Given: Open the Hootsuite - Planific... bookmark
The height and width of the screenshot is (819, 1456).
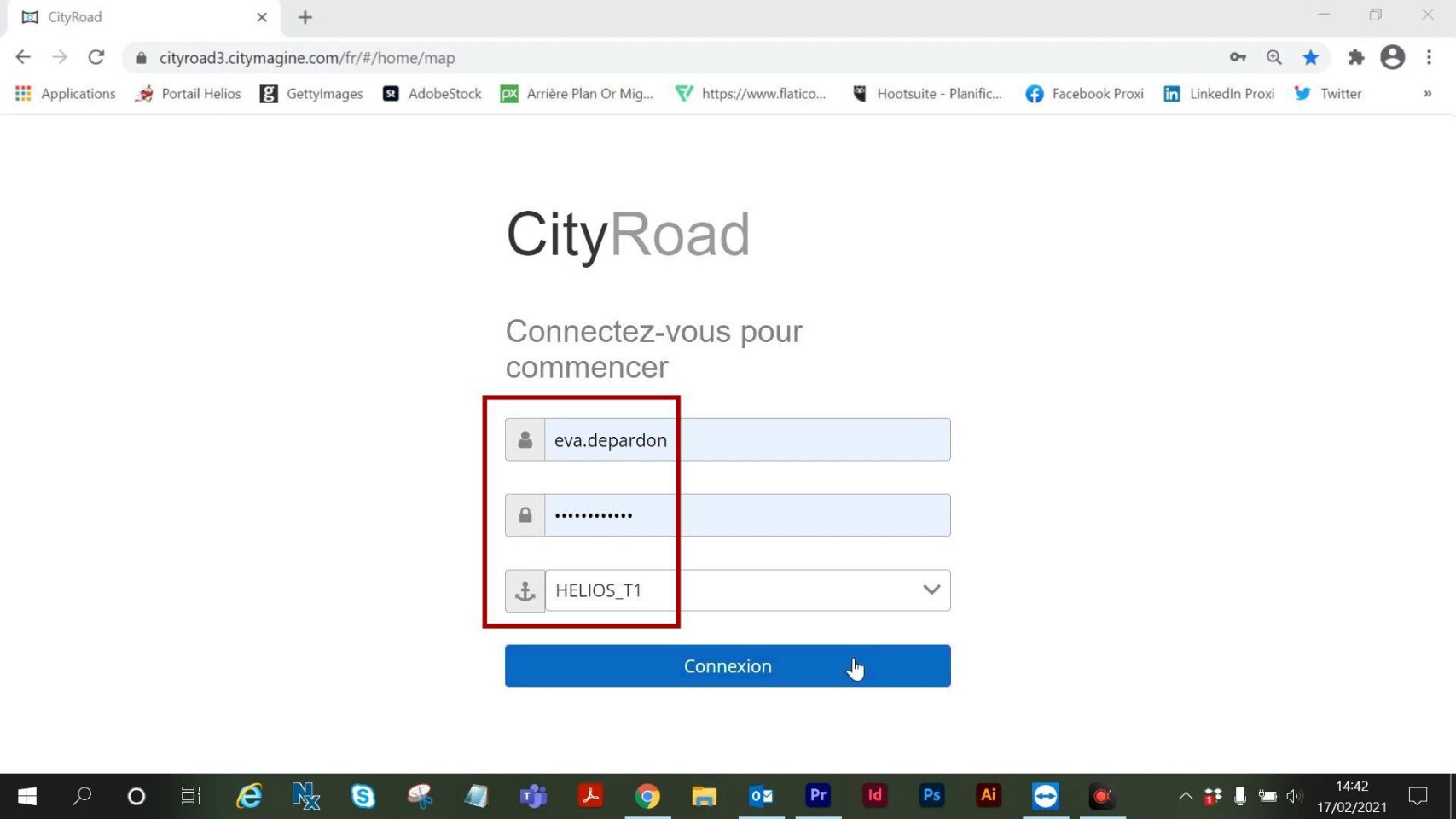Looking at the screenshot, I should click(x=927, y=94).
